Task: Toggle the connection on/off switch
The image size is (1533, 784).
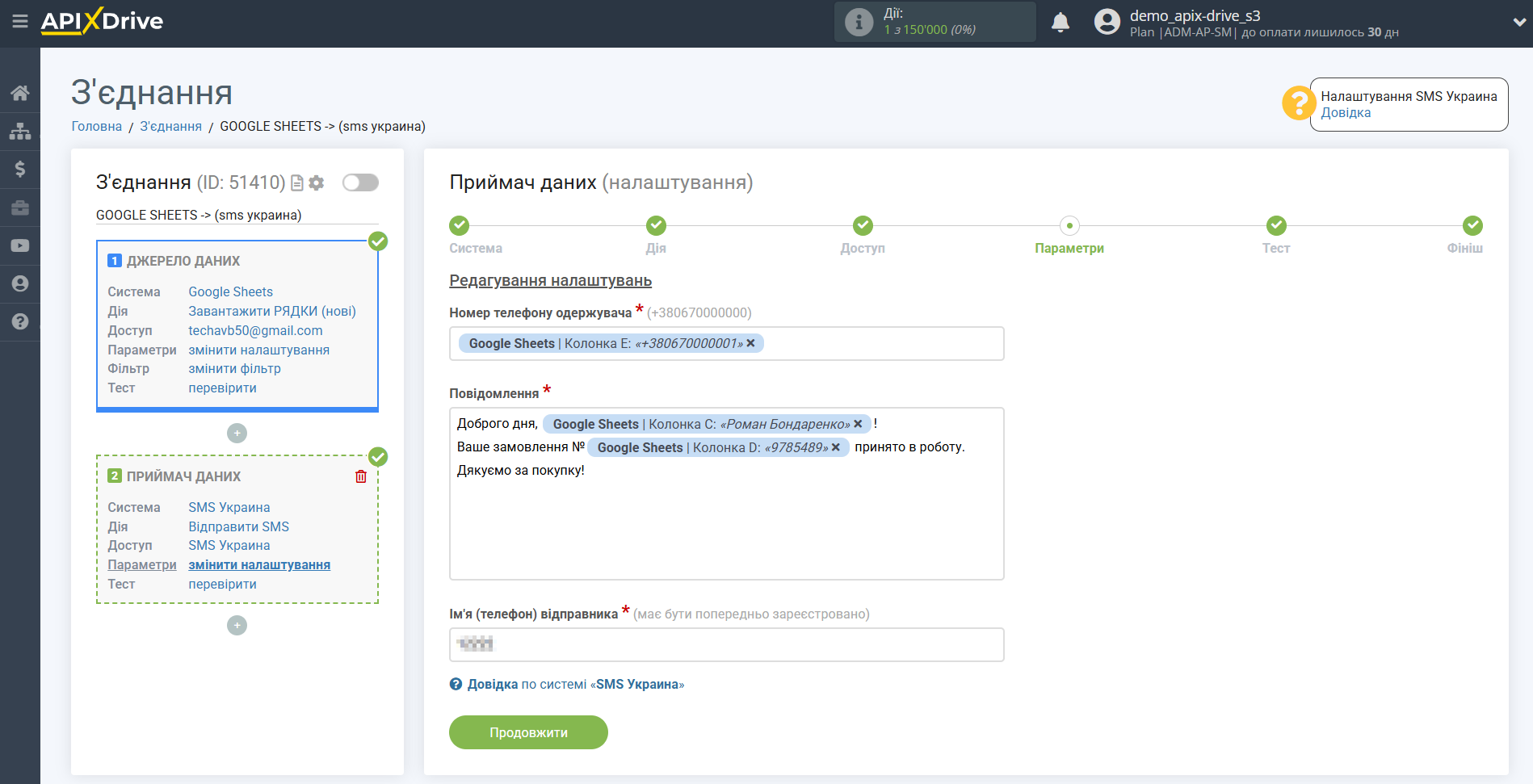Action: coord(360,182)
